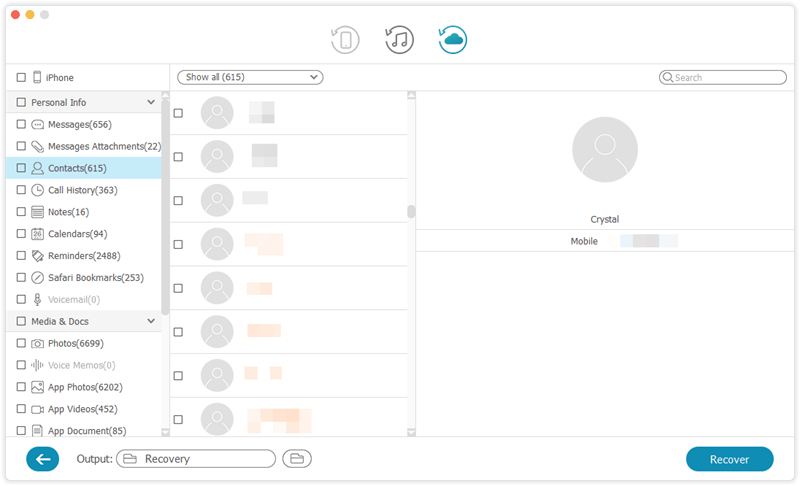This screenshot has width=800, height=486.
Task: Select App Videos(452) category
Action: [83, 409]
